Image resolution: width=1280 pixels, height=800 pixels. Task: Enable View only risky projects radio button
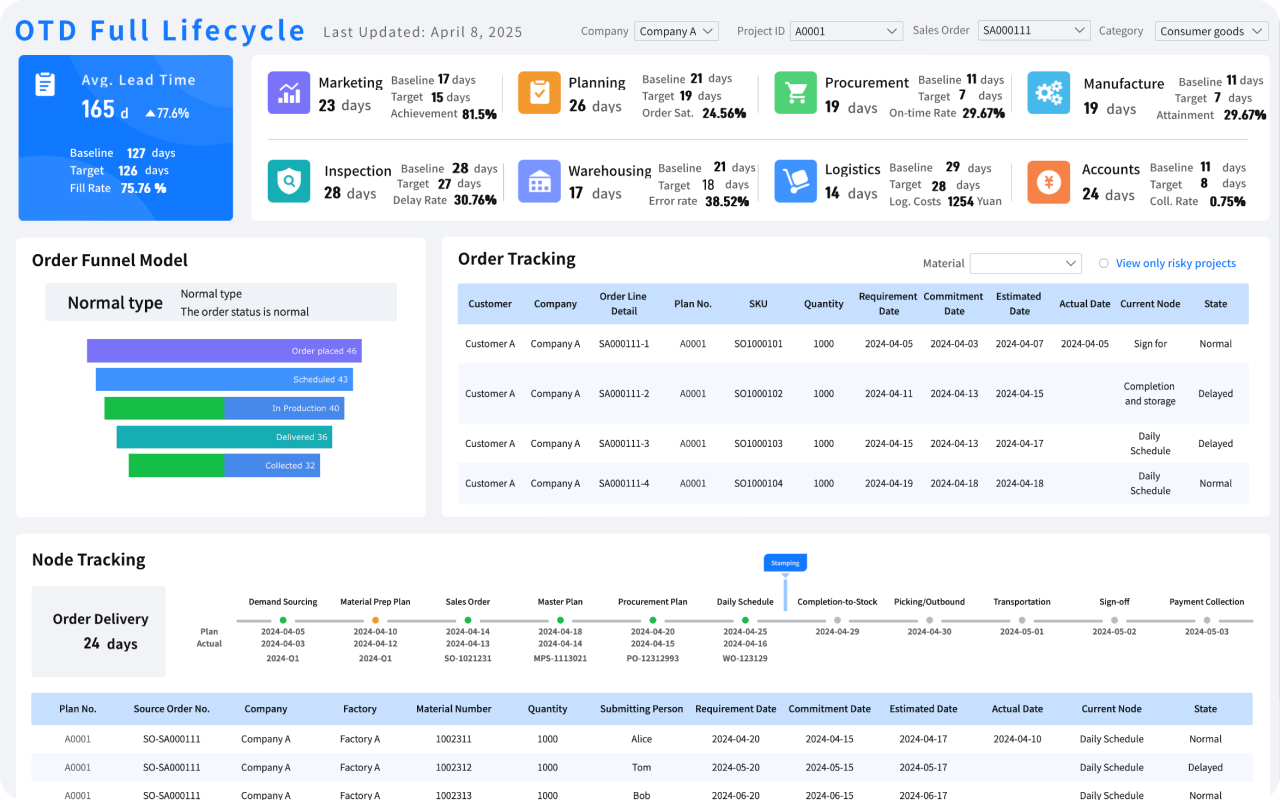(1104, 264)
